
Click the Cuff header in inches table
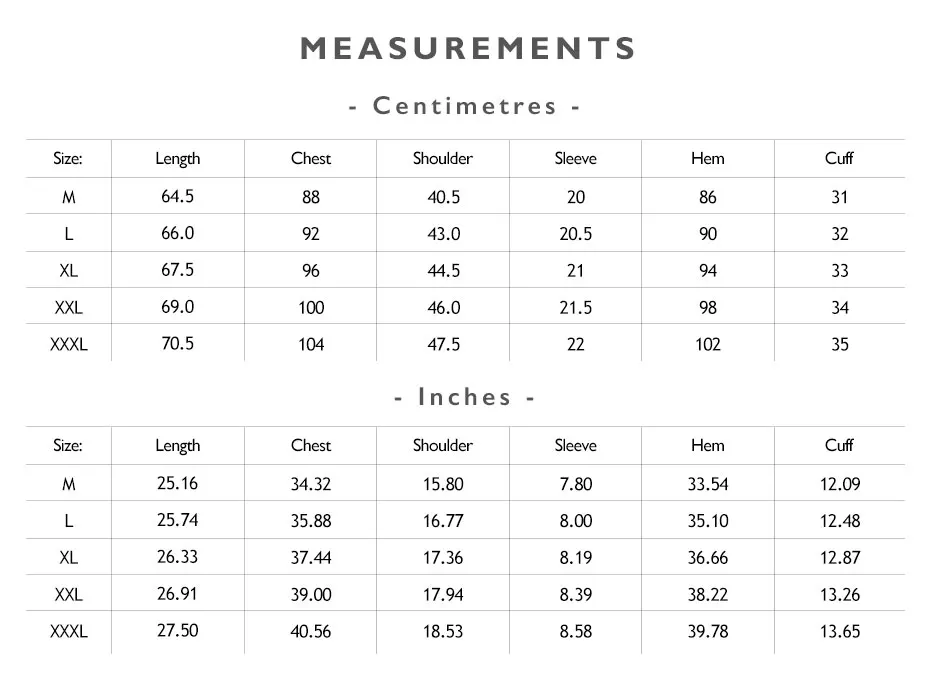click(x=839, y=445)
